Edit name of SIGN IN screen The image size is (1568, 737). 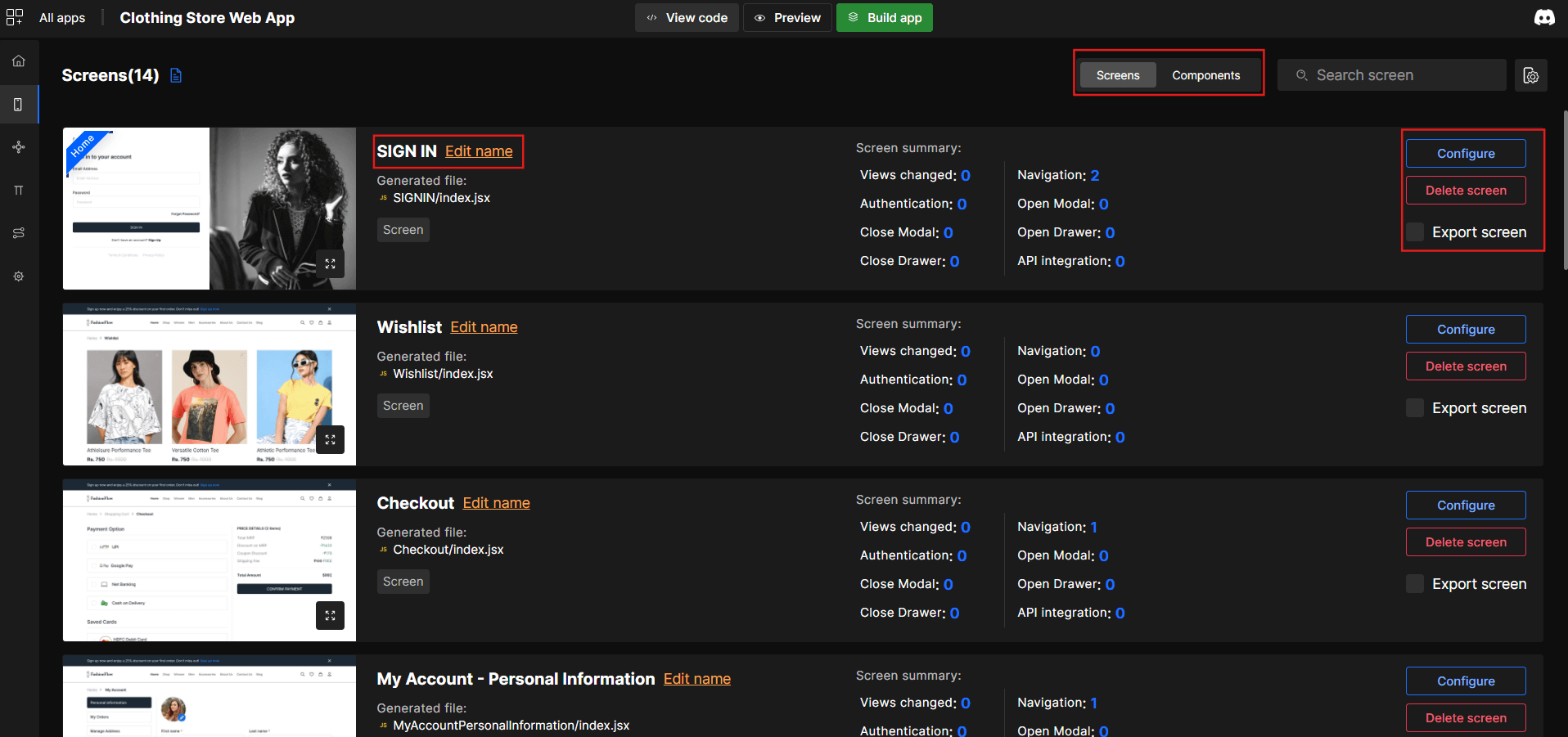(x=479, y=151)
